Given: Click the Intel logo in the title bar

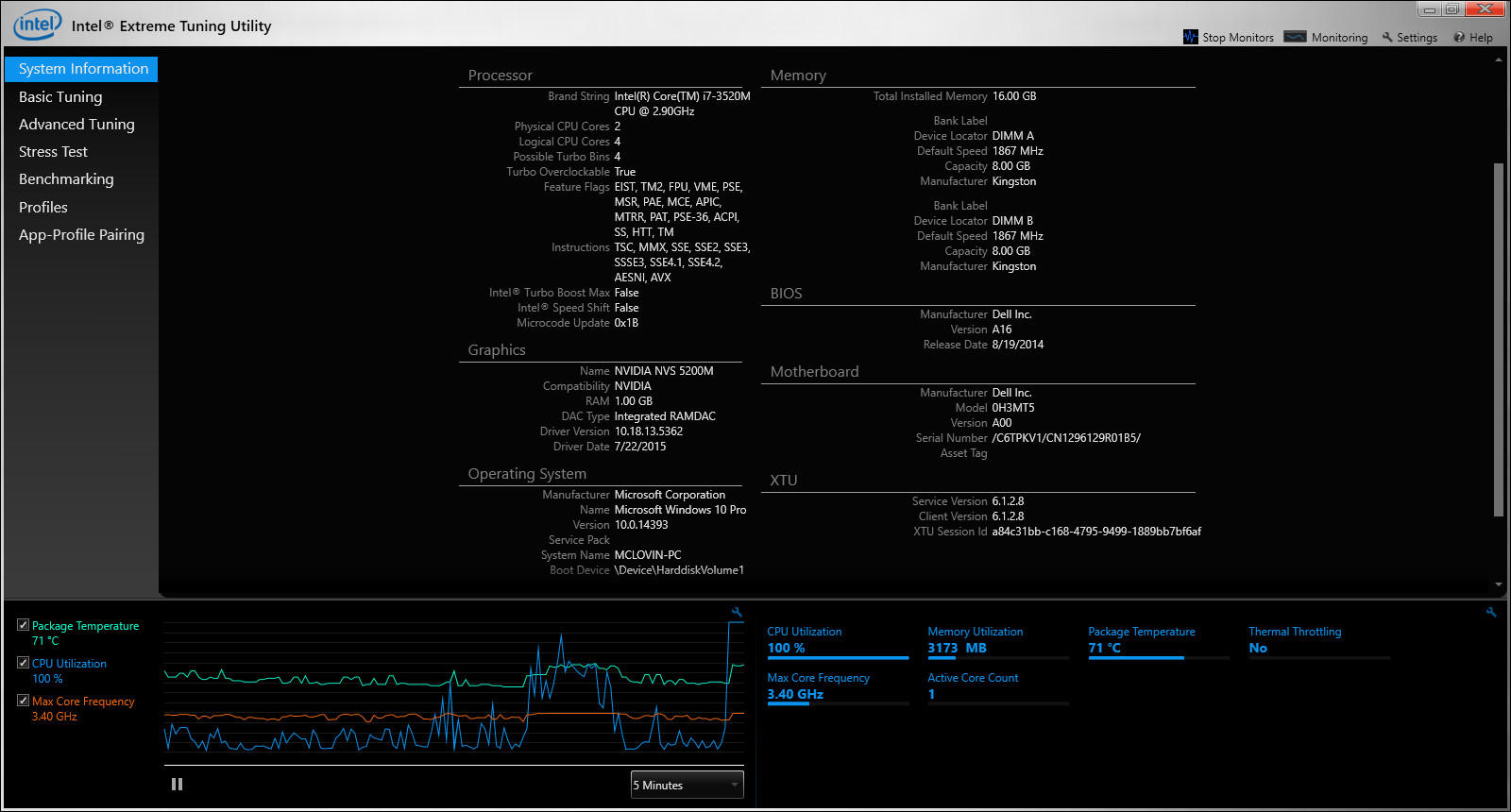Looking at the screenshot, I should [38, 25].
